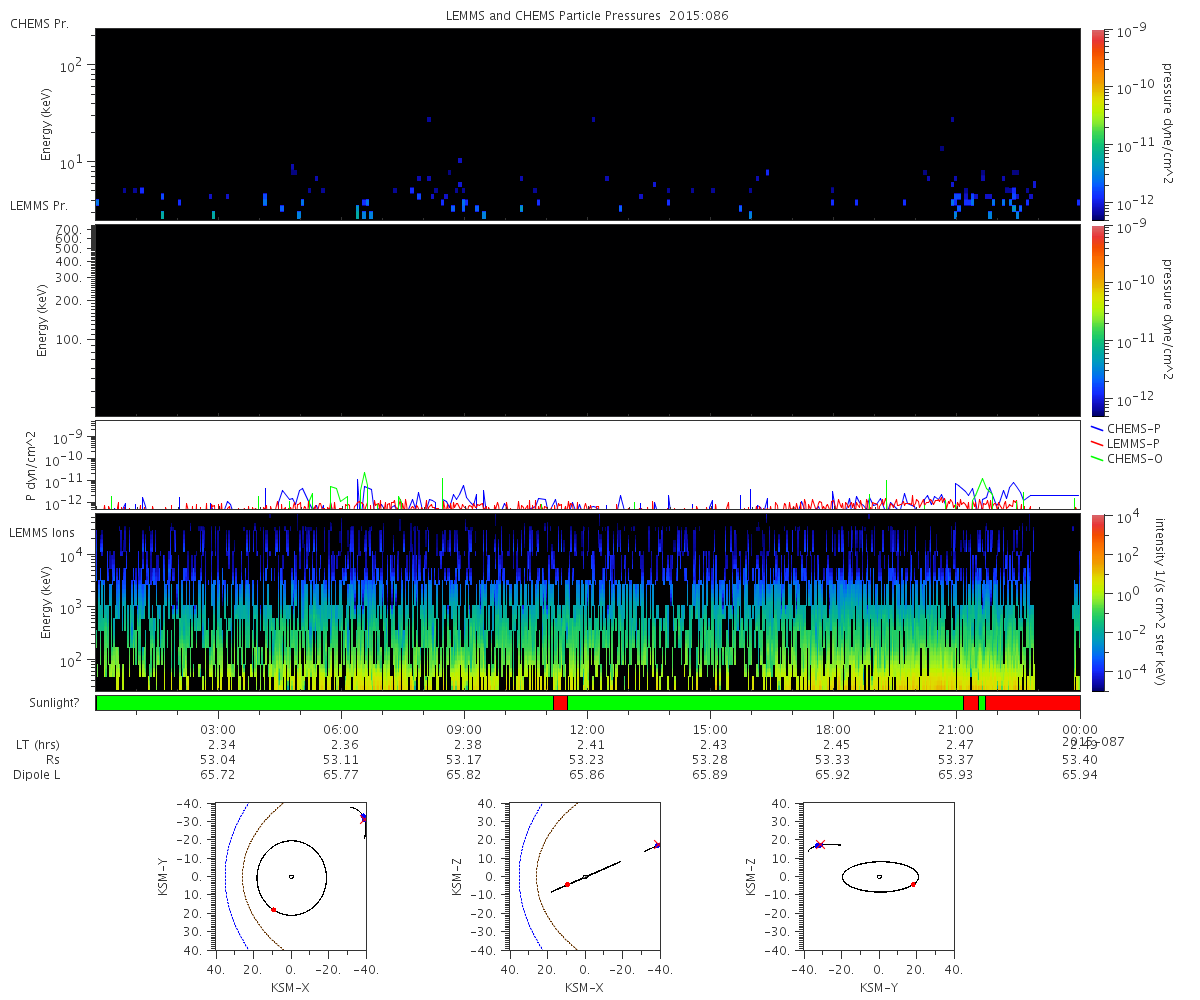Open the KSM-X versus KSM-Y orbit plot

pos(290,876)
